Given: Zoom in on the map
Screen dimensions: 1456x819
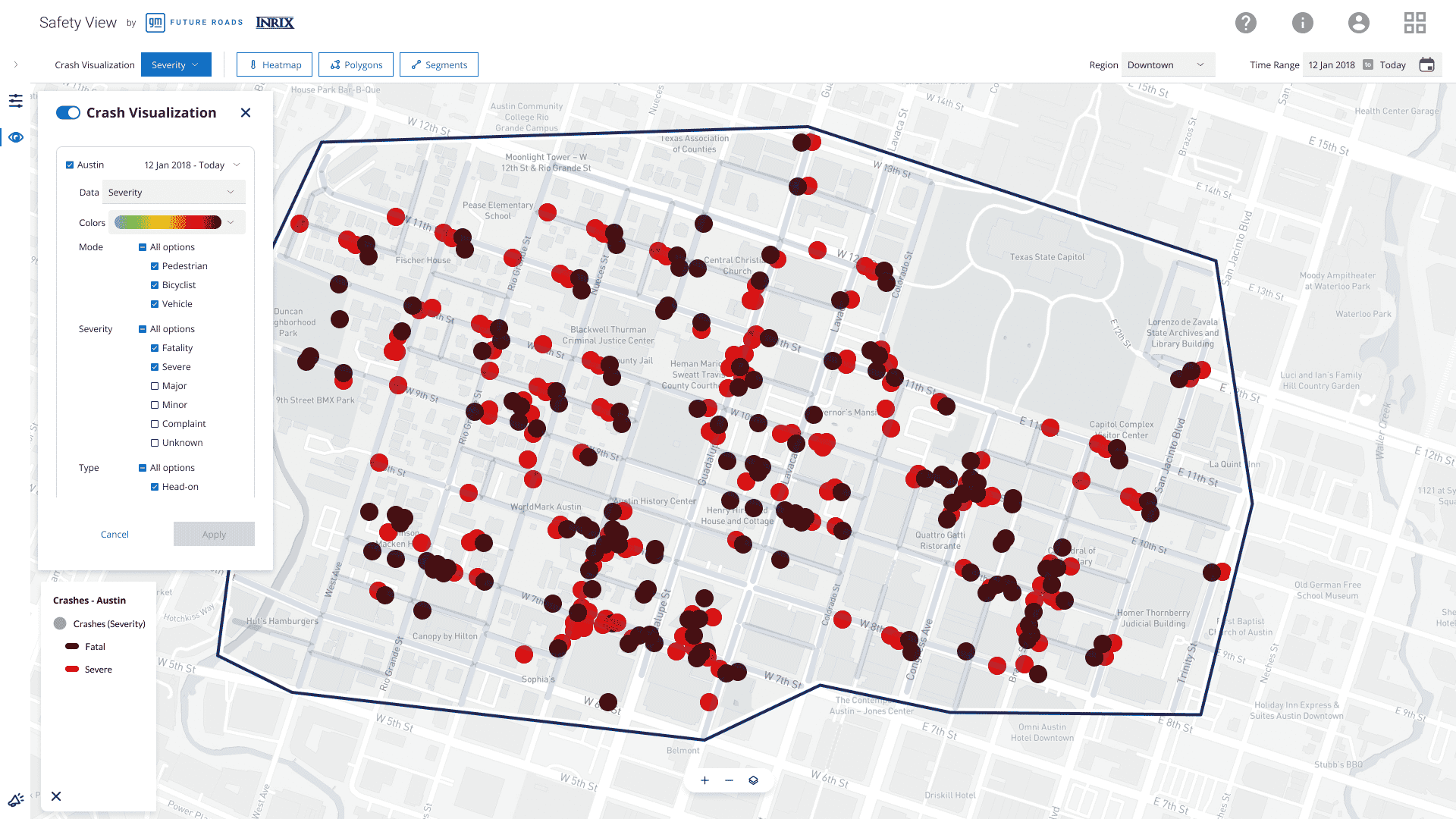Looking at the screenshot, I should pos(704,780).
